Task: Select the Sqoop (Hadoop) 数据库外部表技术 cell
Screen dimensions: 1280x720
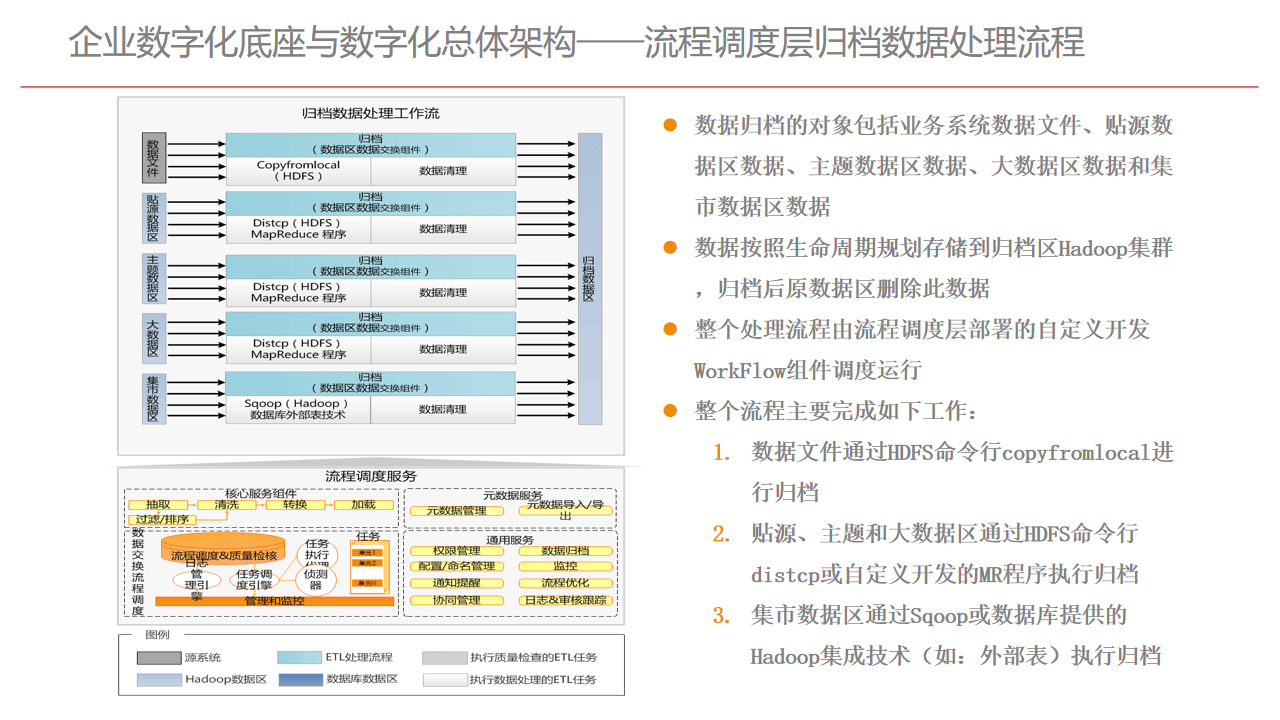Action: [298, 409]
